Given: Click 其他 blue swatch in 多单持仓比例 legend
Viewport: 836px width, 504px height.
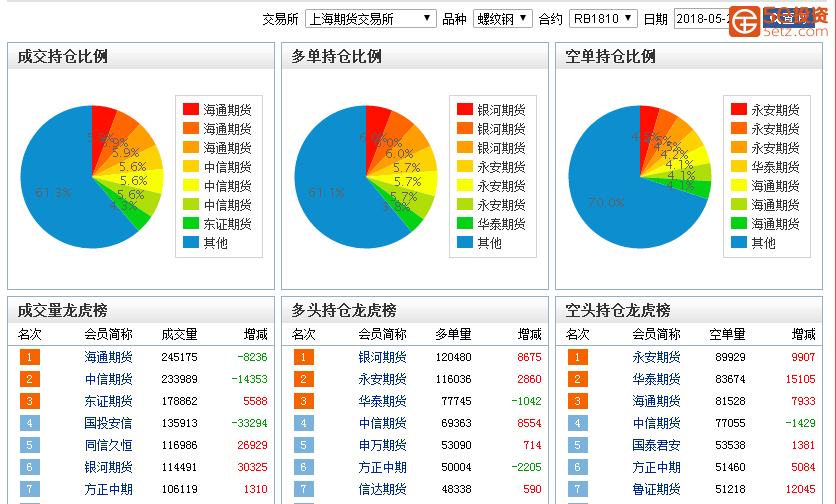Looking at the screenshot, I should click(465, 243).
